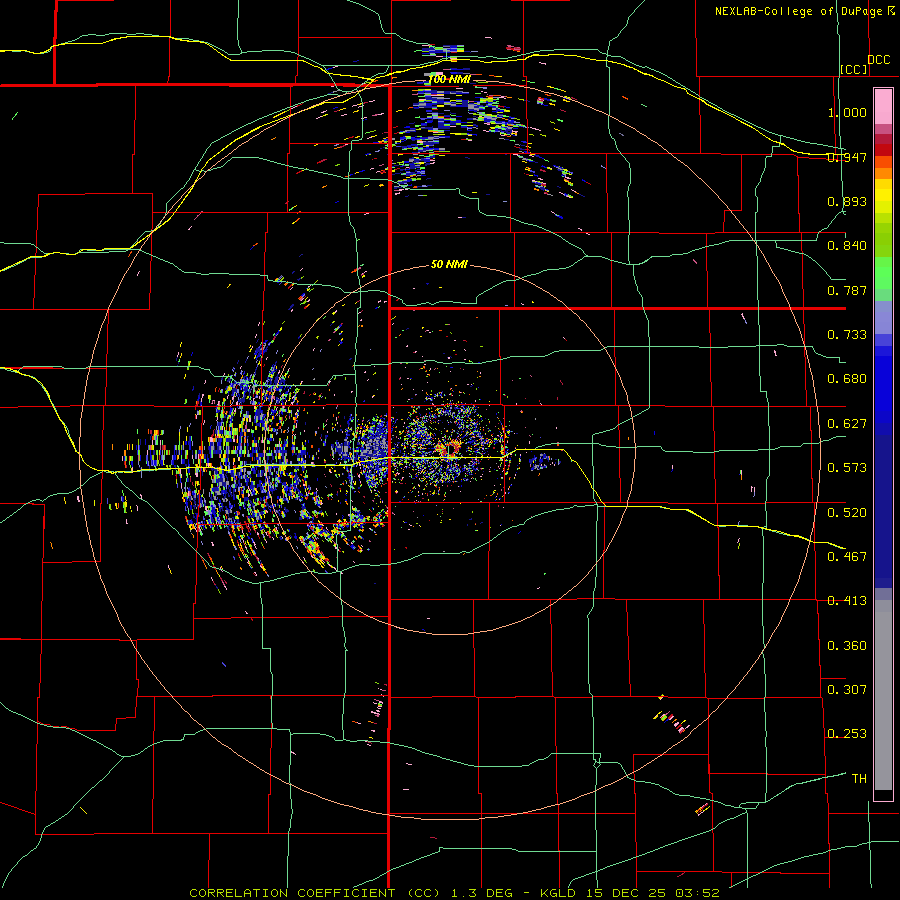Screen dimensions: 900x900
Task: Click the 0.893 scale value
Action: (x=847, y=201)
